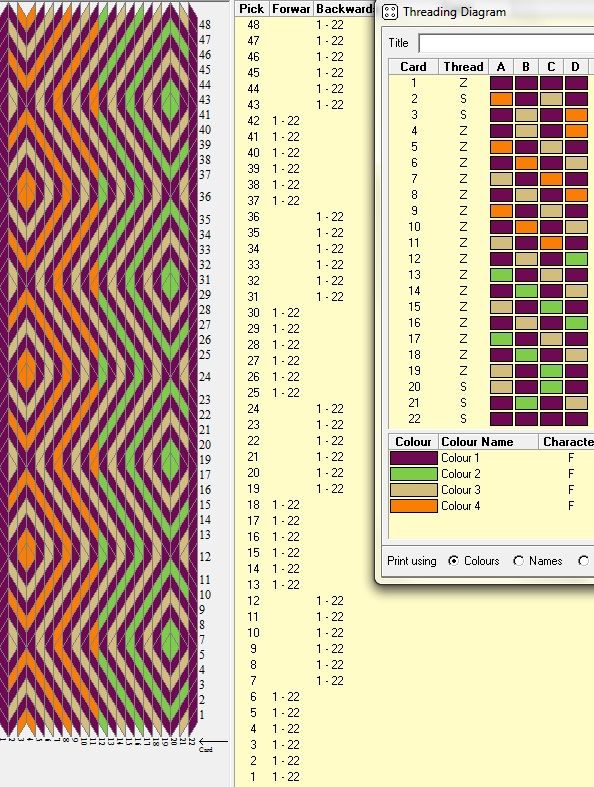This screenshot has height=787, width=594.
Task: Click card 13 hole A green cell
Action: [501, 275]
